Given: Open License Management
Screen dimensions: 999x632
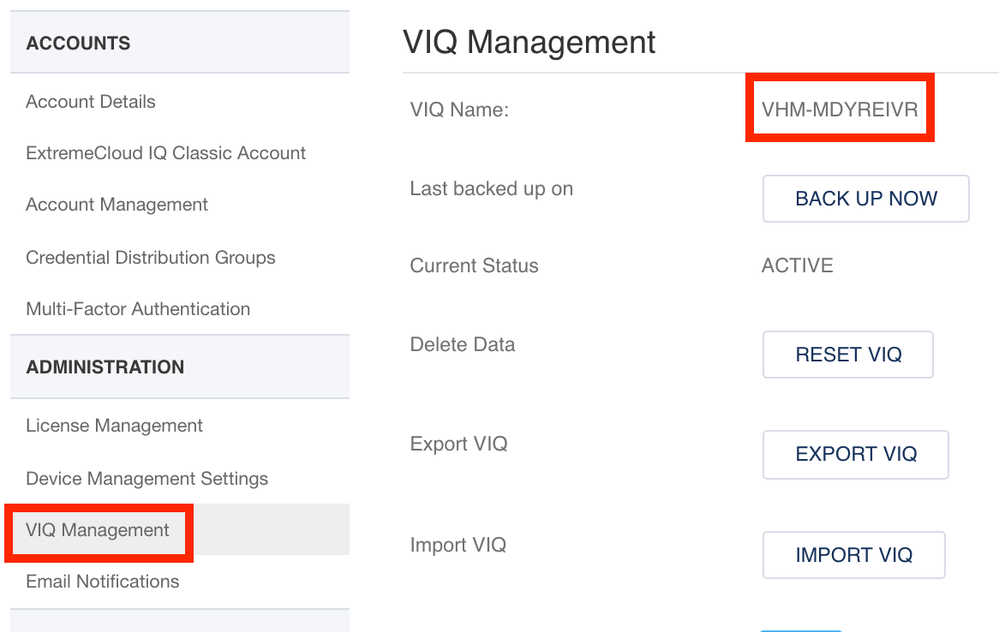Looking at the screenshot, I should pyautogui.click(x=114, y=426).
